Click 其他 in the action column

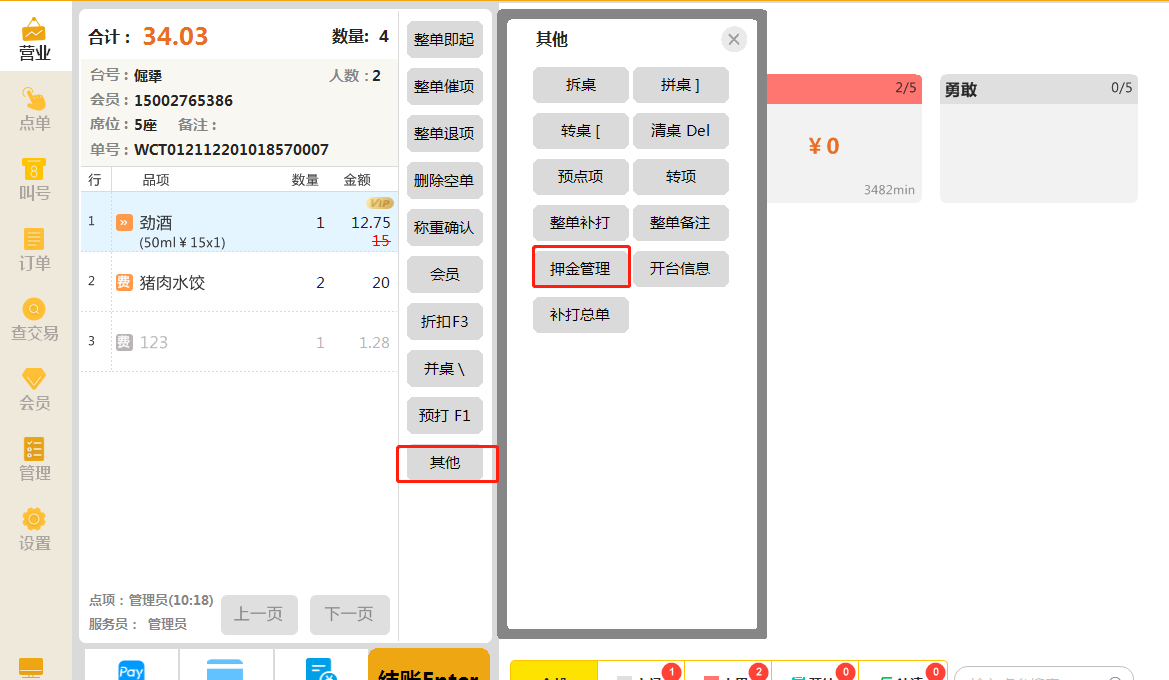(445, 463)
